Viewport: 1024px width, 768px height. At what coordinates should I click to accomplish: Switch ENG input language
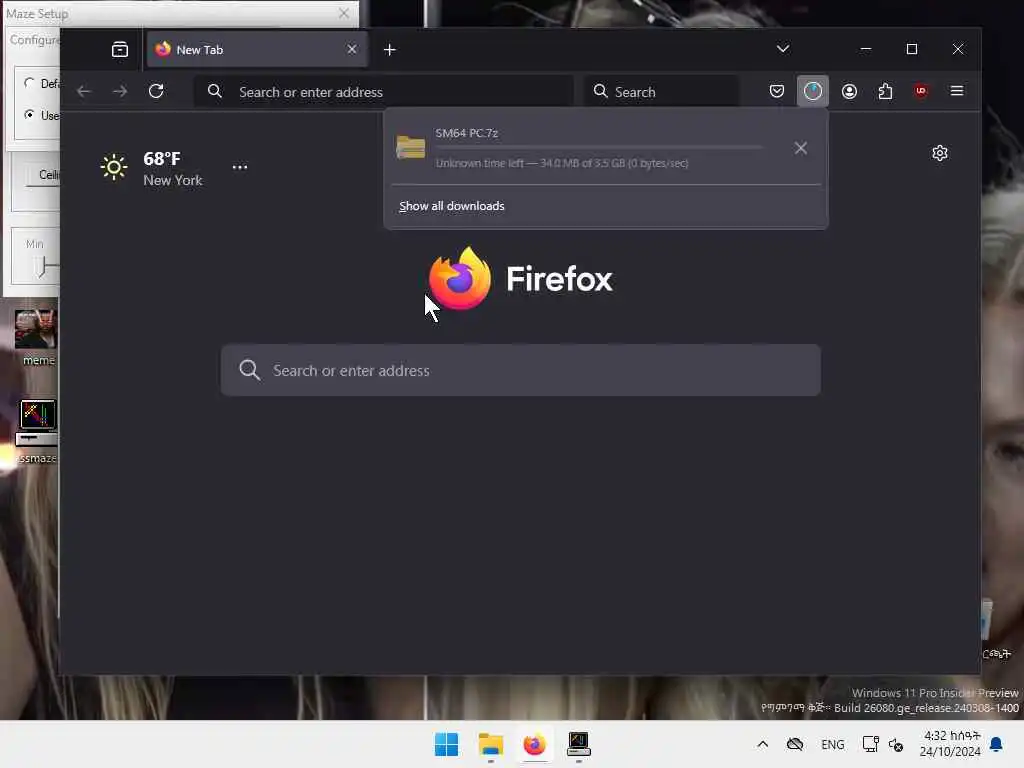833,744
